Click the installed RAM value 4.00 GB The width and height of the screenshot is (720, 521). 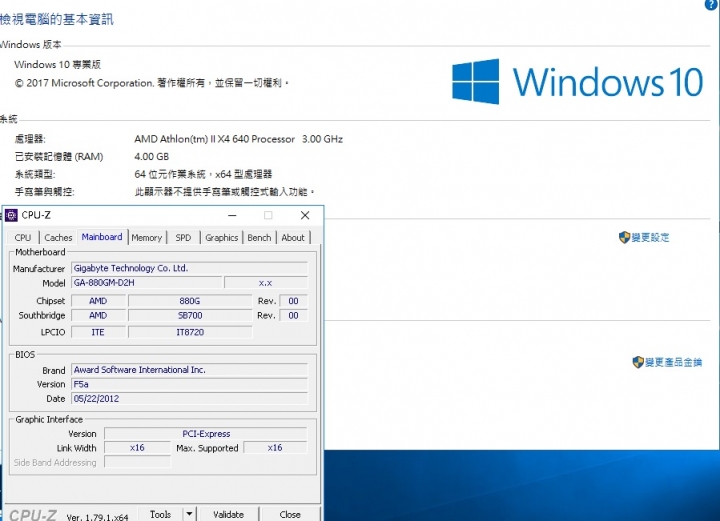click(152, 157)
